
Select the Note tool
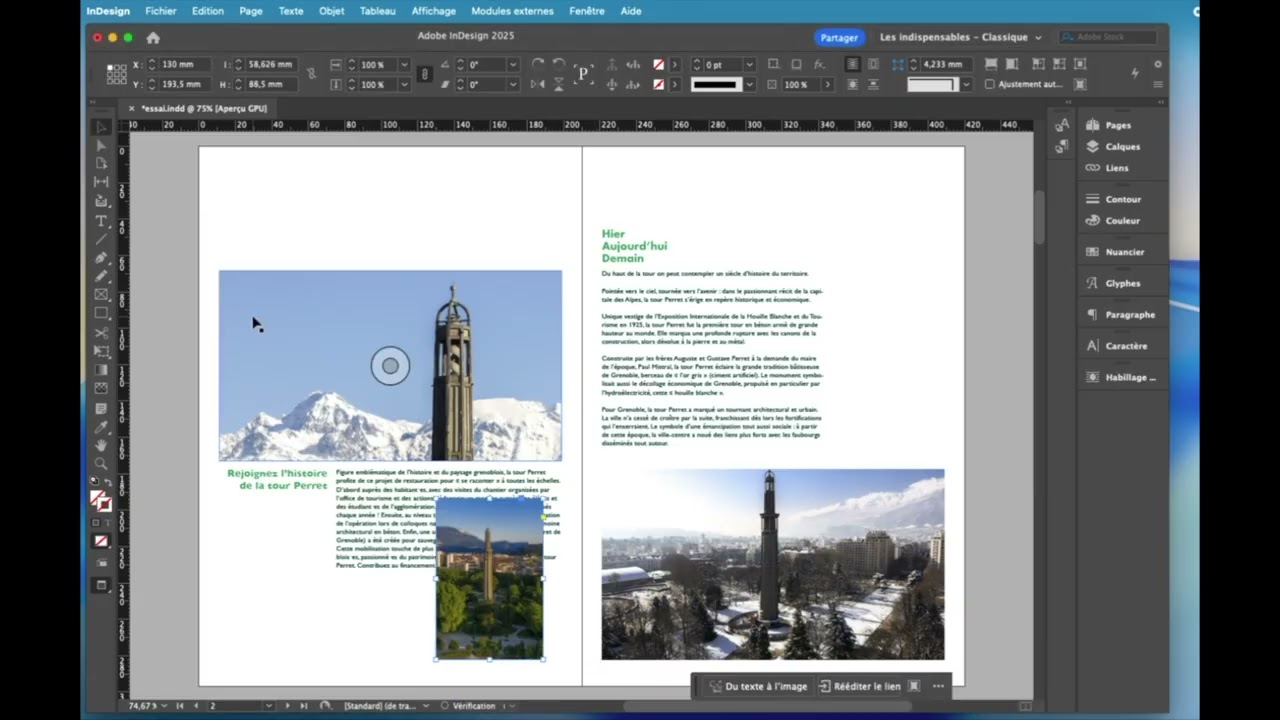point(101,409)
